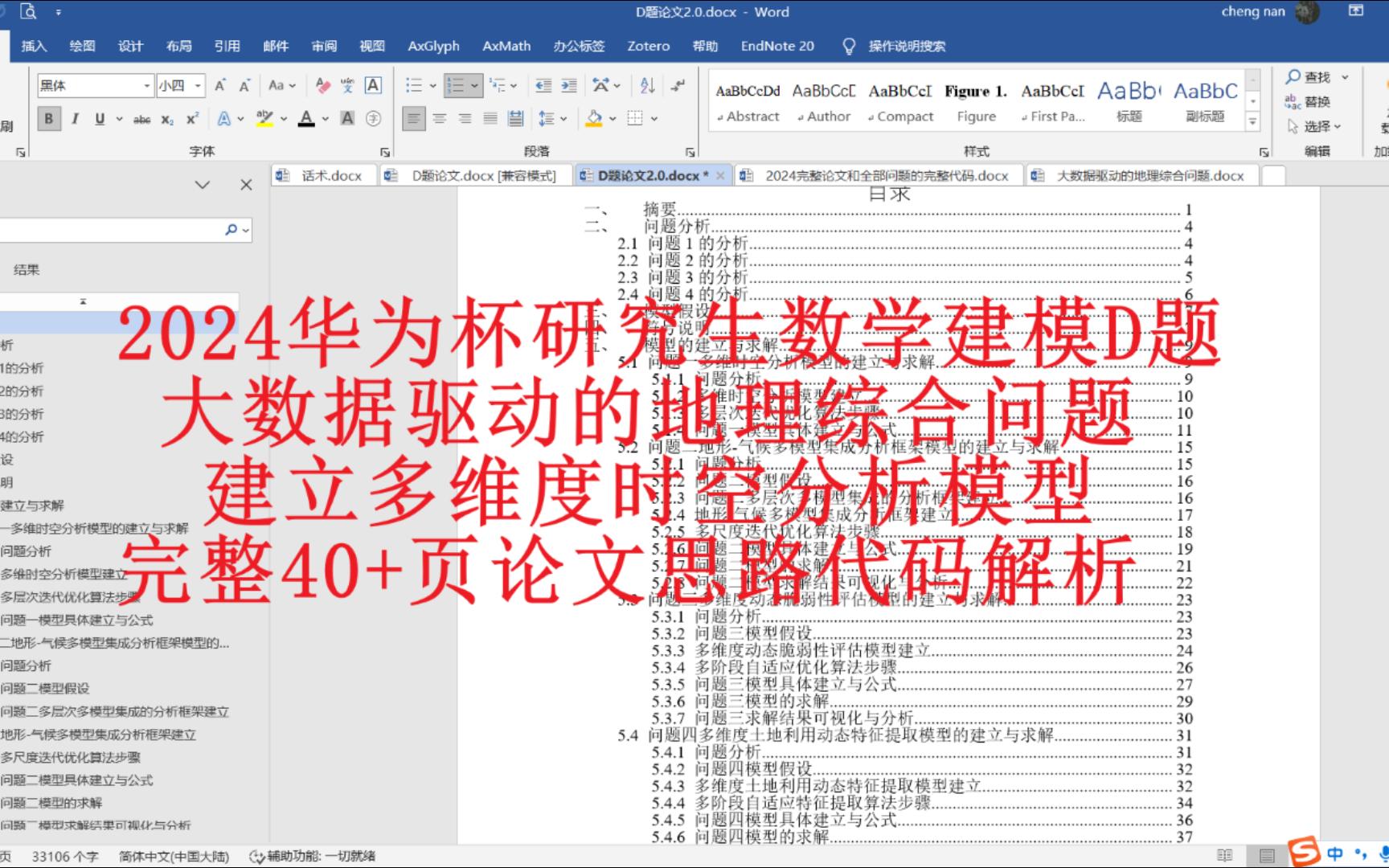Close the navigation pane

click(x=246, y=185)
